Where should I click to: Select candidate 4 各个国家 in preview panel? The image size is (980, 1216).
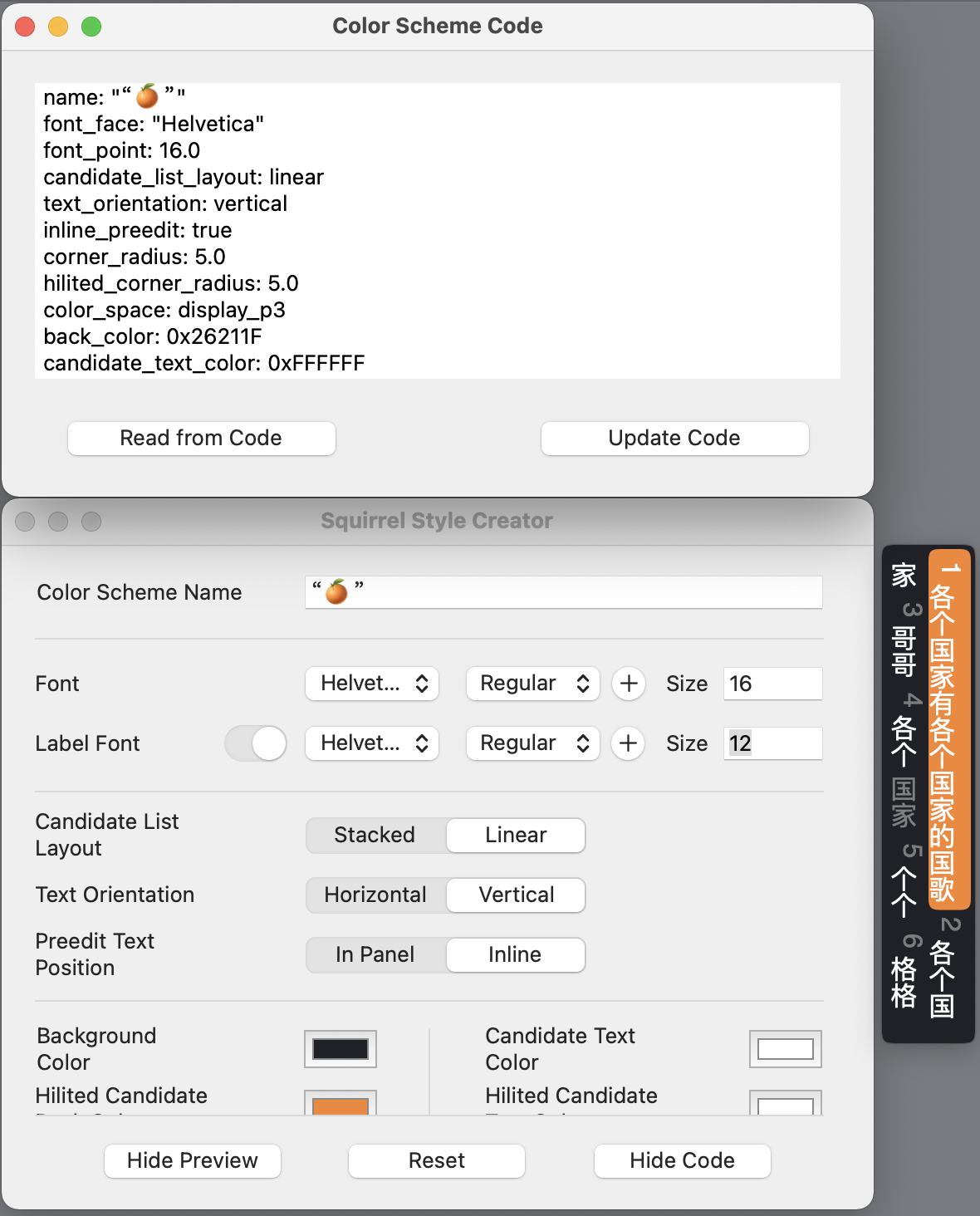(905, 760)
